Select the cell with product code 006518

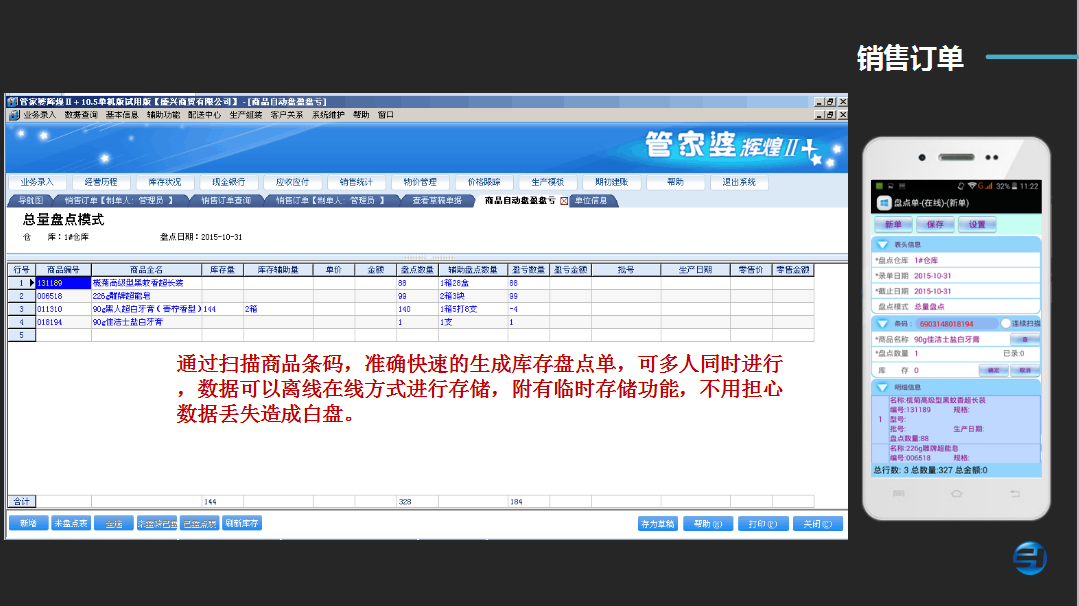tap(63, 296)
